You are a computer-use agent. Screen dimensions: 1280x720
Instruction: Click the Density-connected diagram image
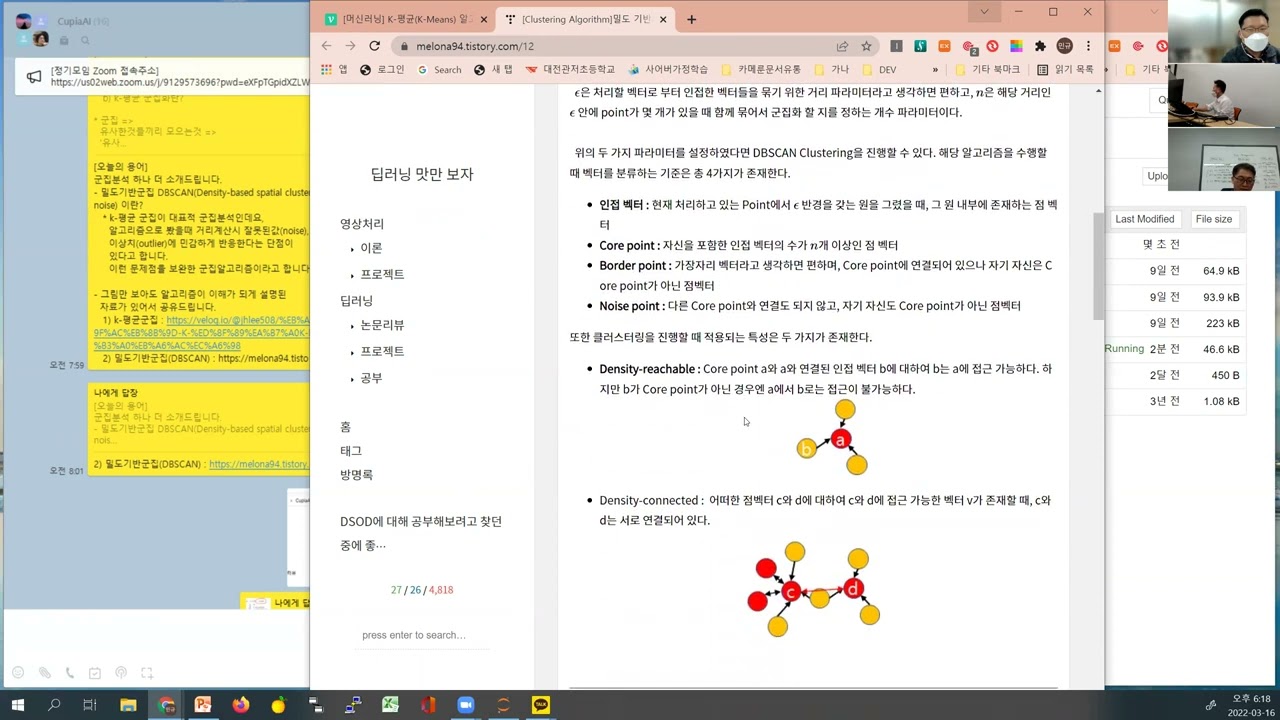click(814, 590)
